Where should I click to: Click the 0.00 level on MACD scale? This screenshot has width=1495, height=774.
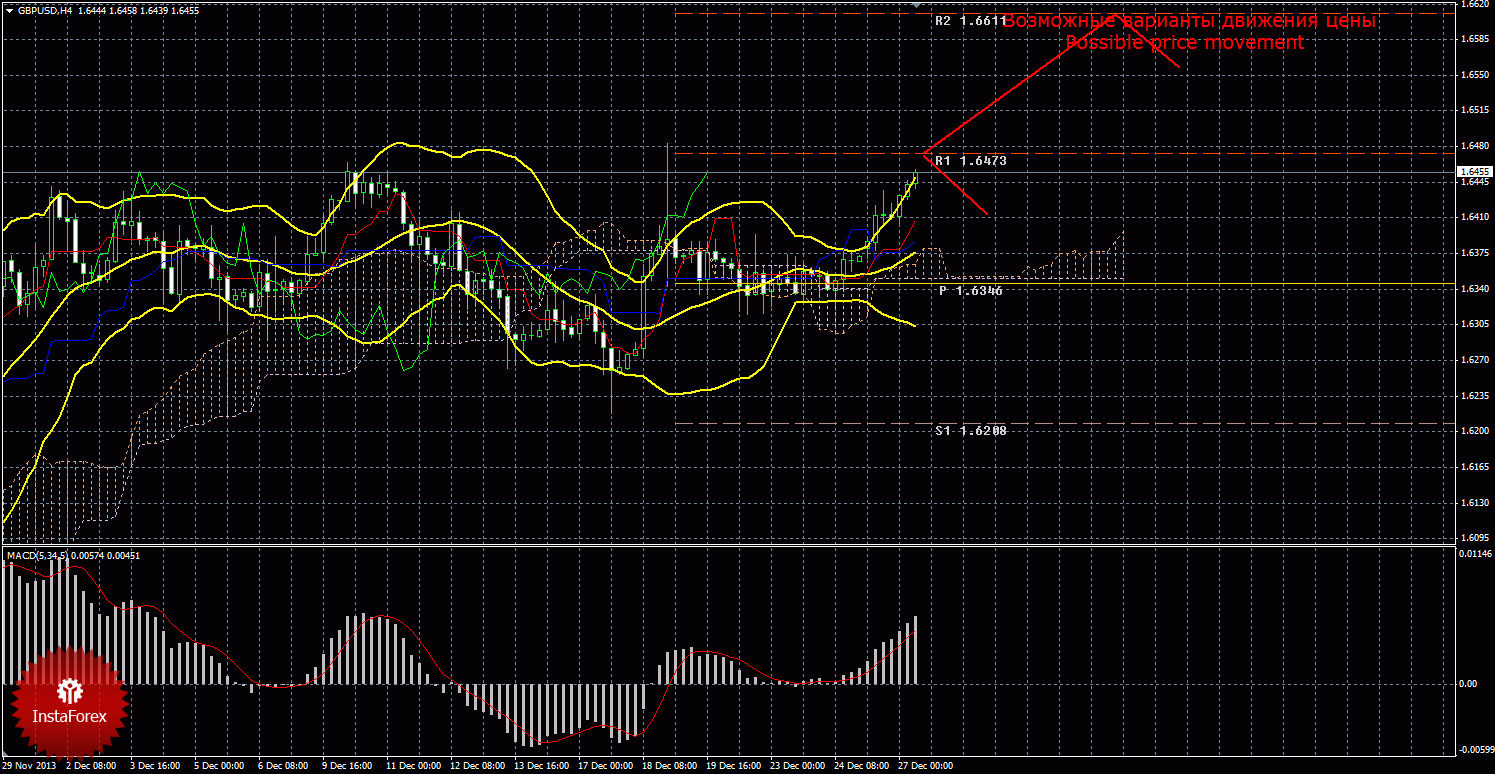[1468, 684]
